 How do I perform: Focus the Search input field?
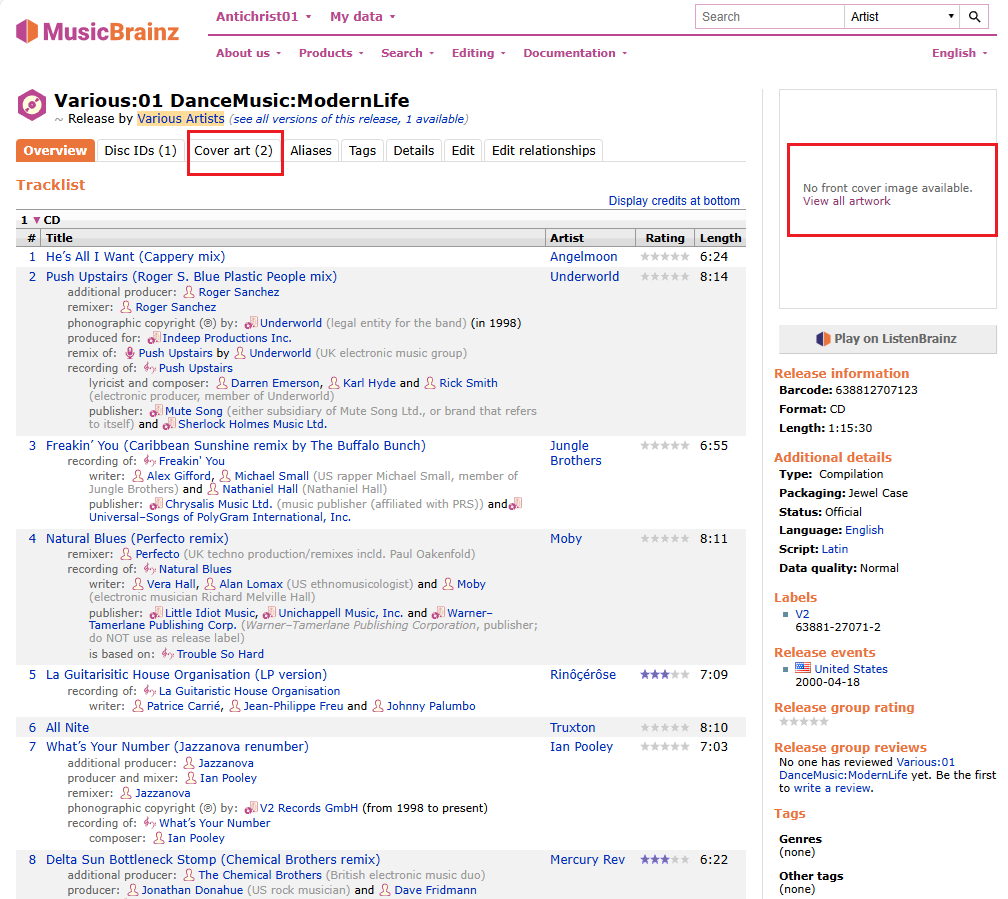pyautogui.click(x=770, y=17)
